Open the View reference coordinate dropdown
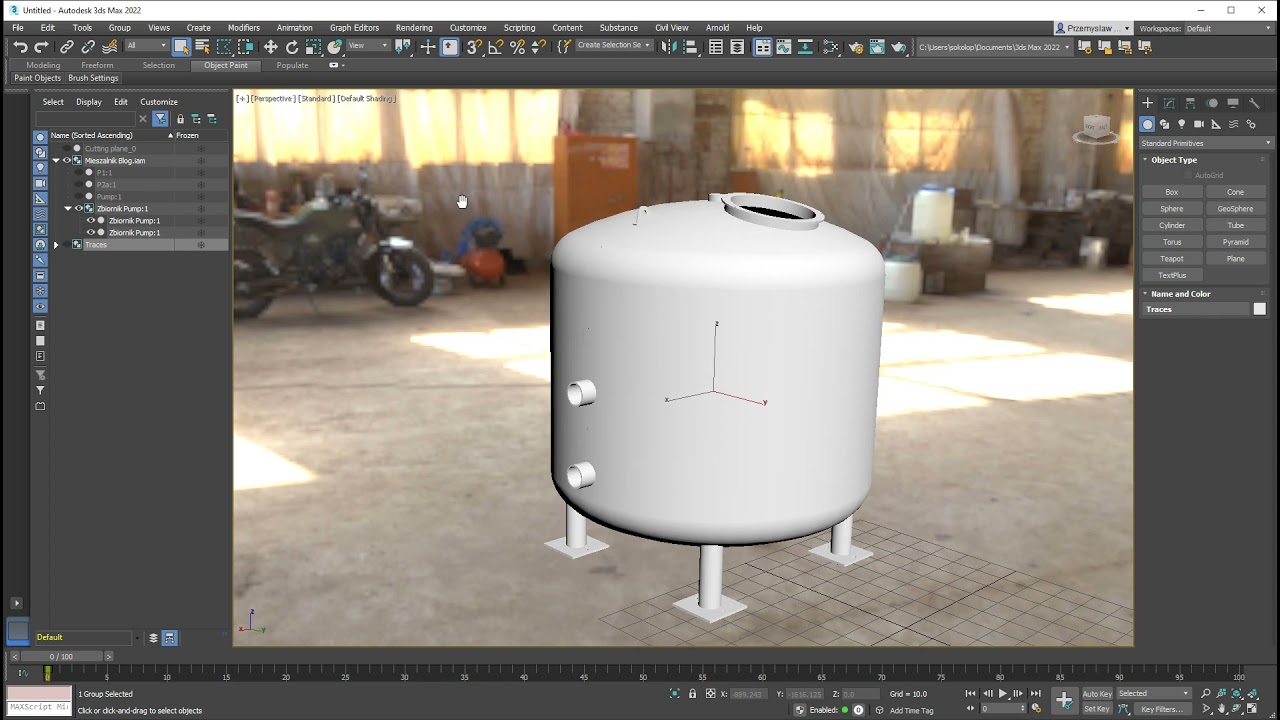Image resolution: width=1280 pixels, height=720 pixels. 368,46
